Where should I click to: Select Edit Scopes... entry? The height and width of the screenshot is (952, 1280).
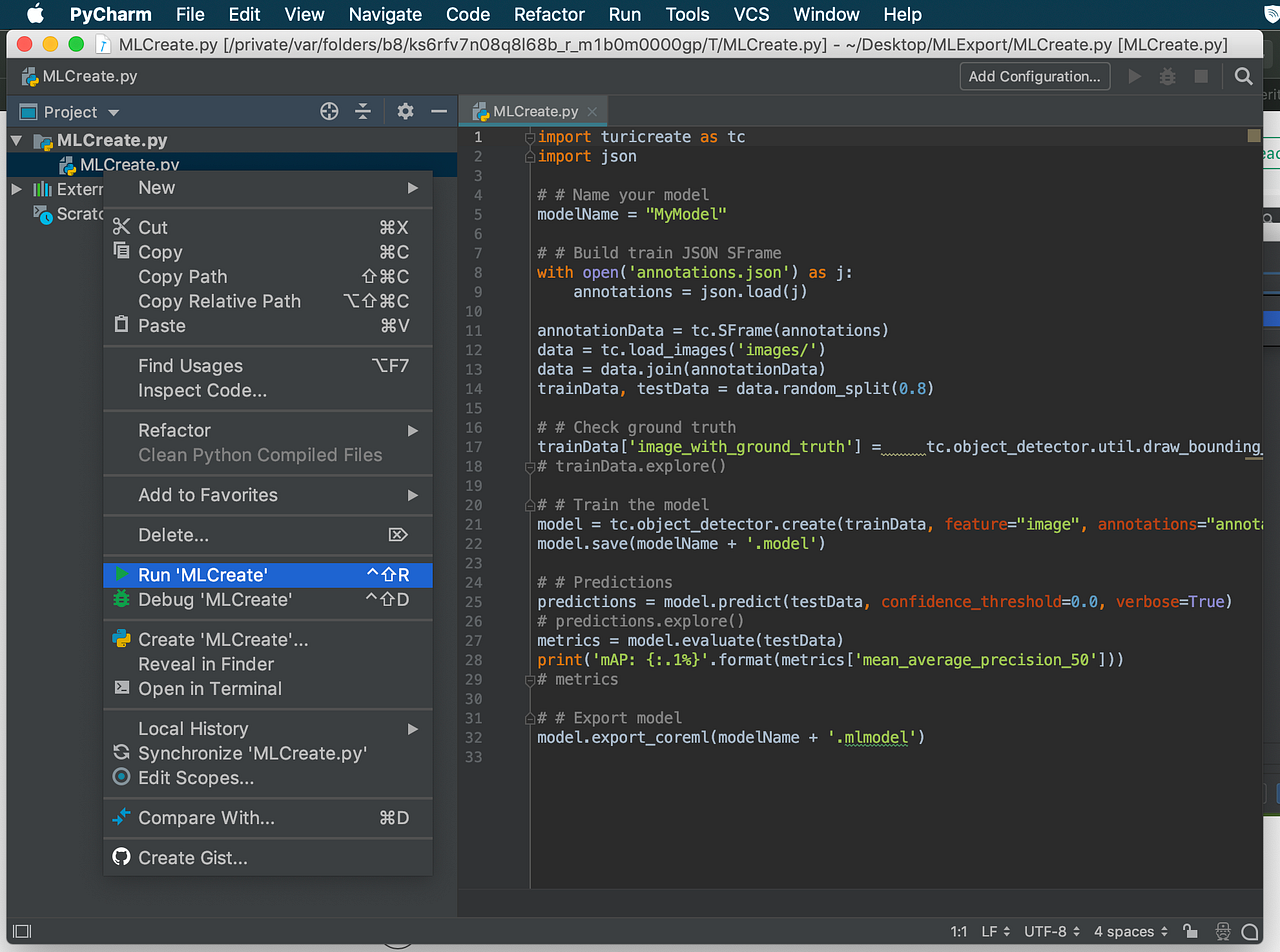tap(268, 777)
